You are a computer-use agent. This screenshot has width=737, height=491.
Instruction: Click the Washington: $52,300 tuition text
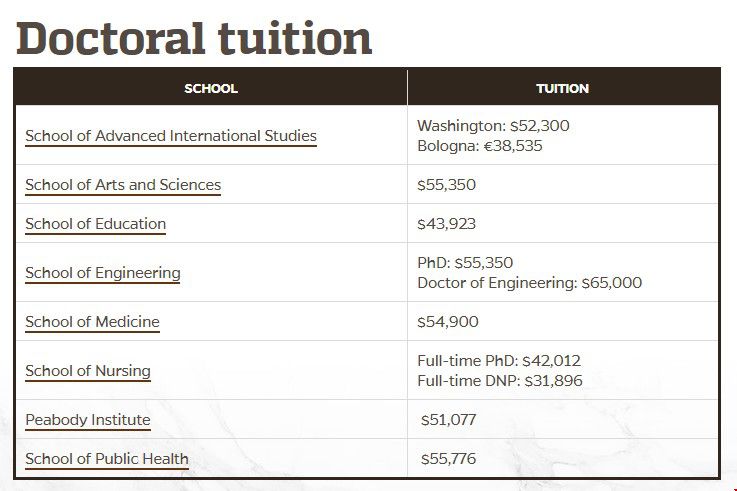[493, 126]
